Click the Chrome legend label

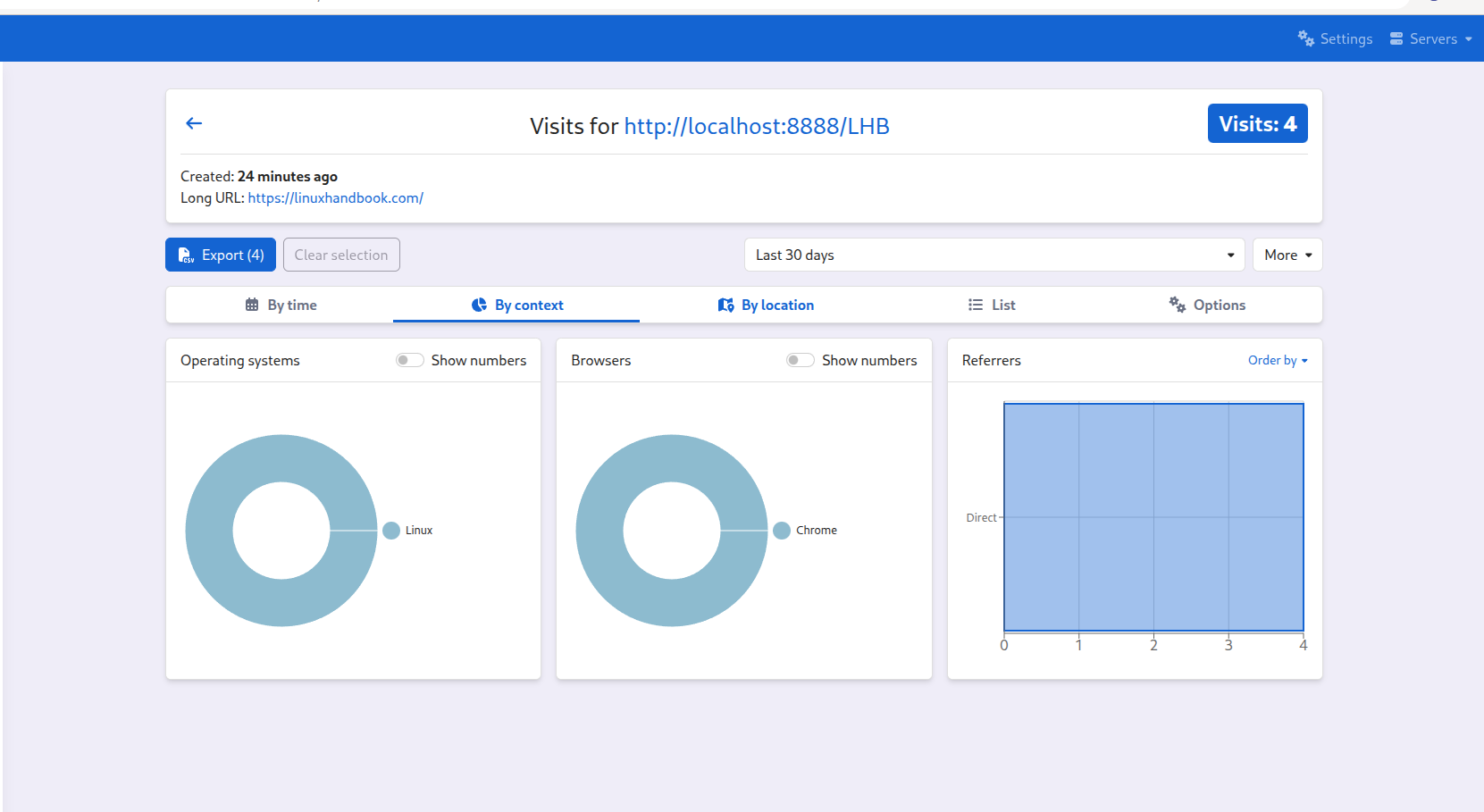817,530
